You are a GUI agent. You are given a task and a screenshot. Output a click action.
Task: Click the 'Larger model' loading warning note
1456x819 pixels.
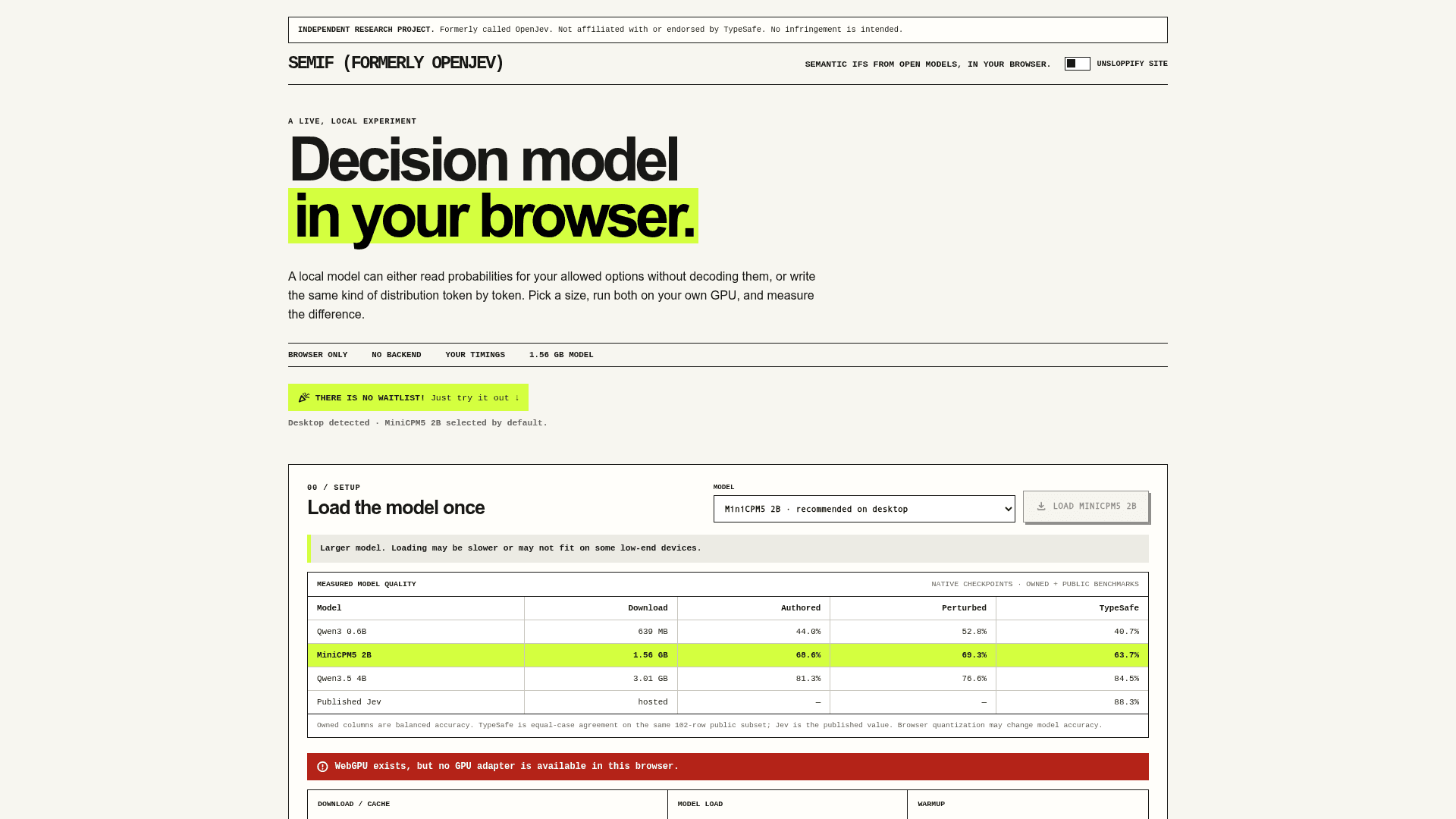coord(728,548)
